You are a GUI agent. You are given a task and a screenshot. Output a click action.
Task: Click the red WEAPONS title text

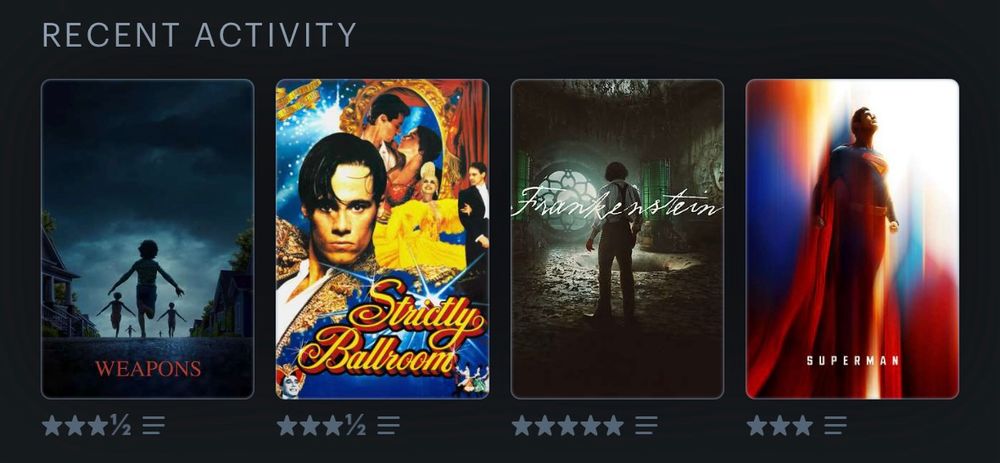(148, 369)
